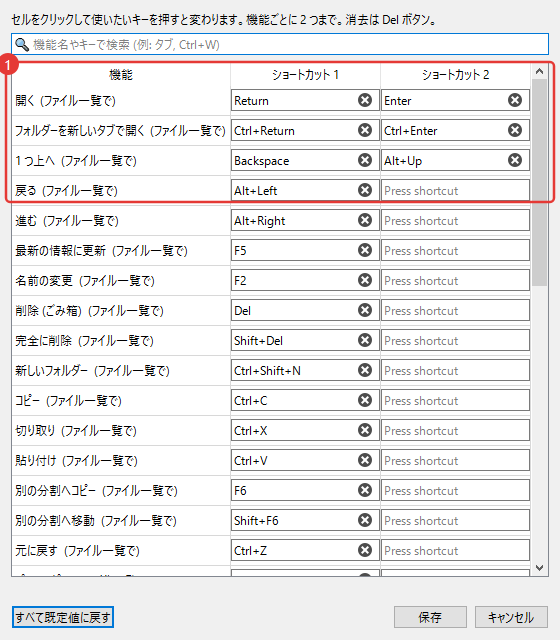The height and width of the screenshot is (640, 560).
Task: Select the Backspace shortcut cell
Action: pyautogui.click(x=305, y=160)
